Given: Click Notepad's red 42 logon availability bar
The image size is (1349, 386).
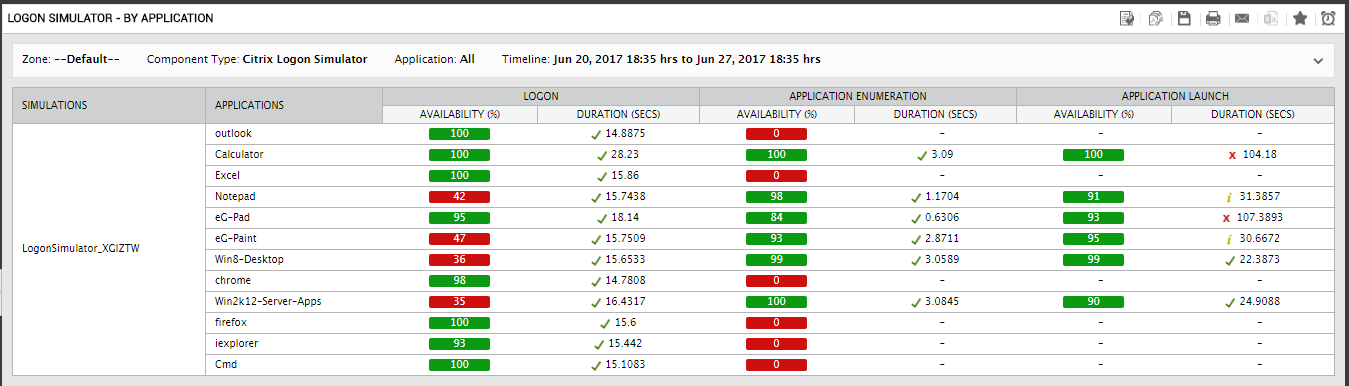Looking at the screenshot, I should (459, 197).
